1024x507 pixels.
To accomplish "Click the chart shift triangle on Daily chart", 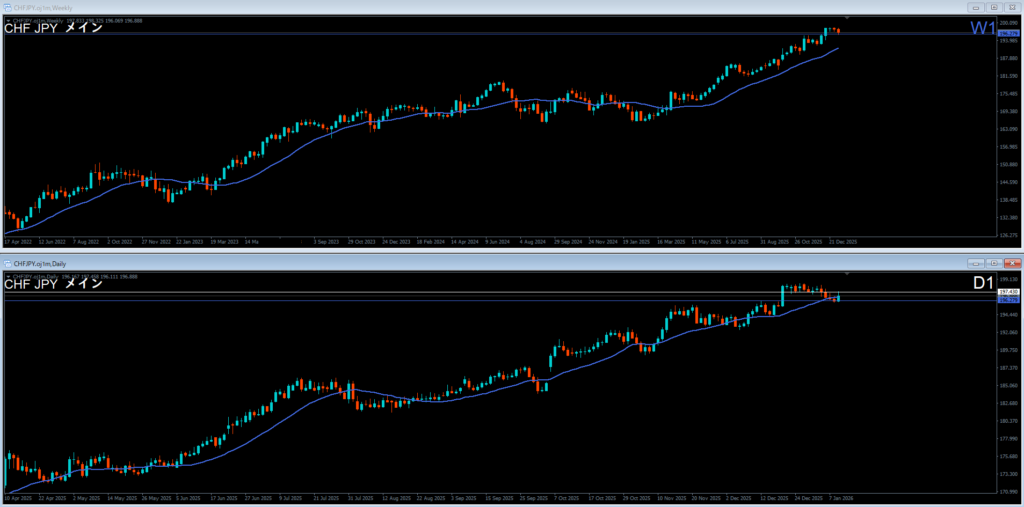I will (x=847, y=273).
